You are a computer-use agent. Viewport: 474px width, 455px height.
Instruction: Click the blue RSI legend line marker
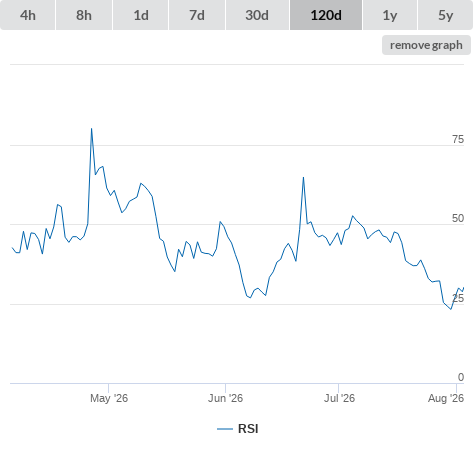[225, 429]
